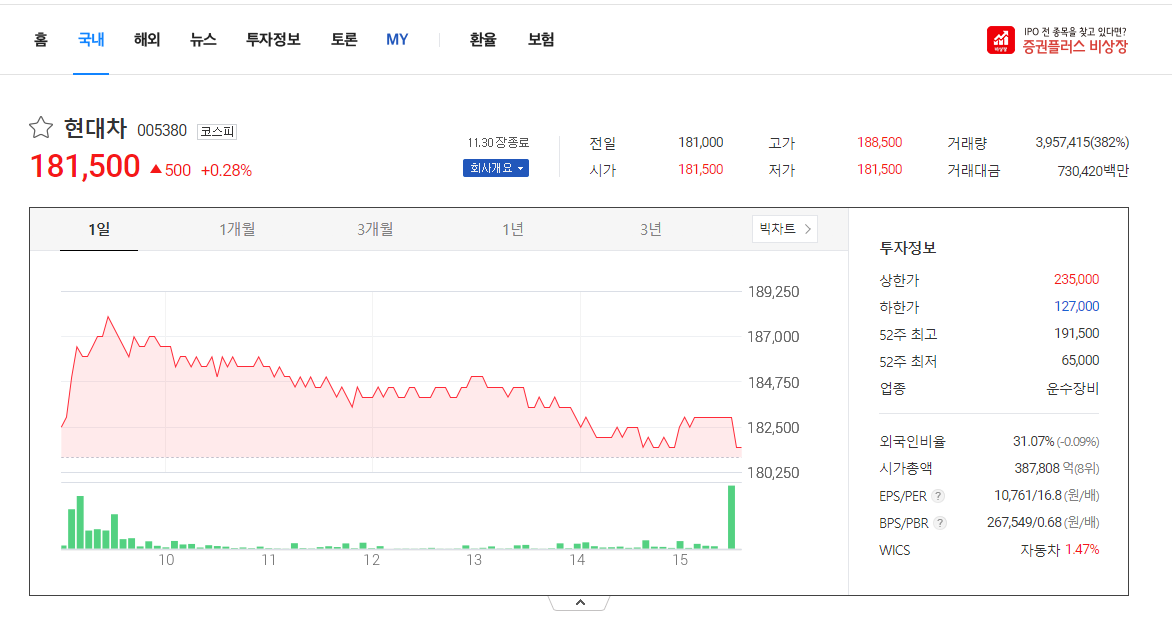The height and width of the screenshot is (622, 1172).
Task: Click the stock code 005380
Action: pos(162,131)
